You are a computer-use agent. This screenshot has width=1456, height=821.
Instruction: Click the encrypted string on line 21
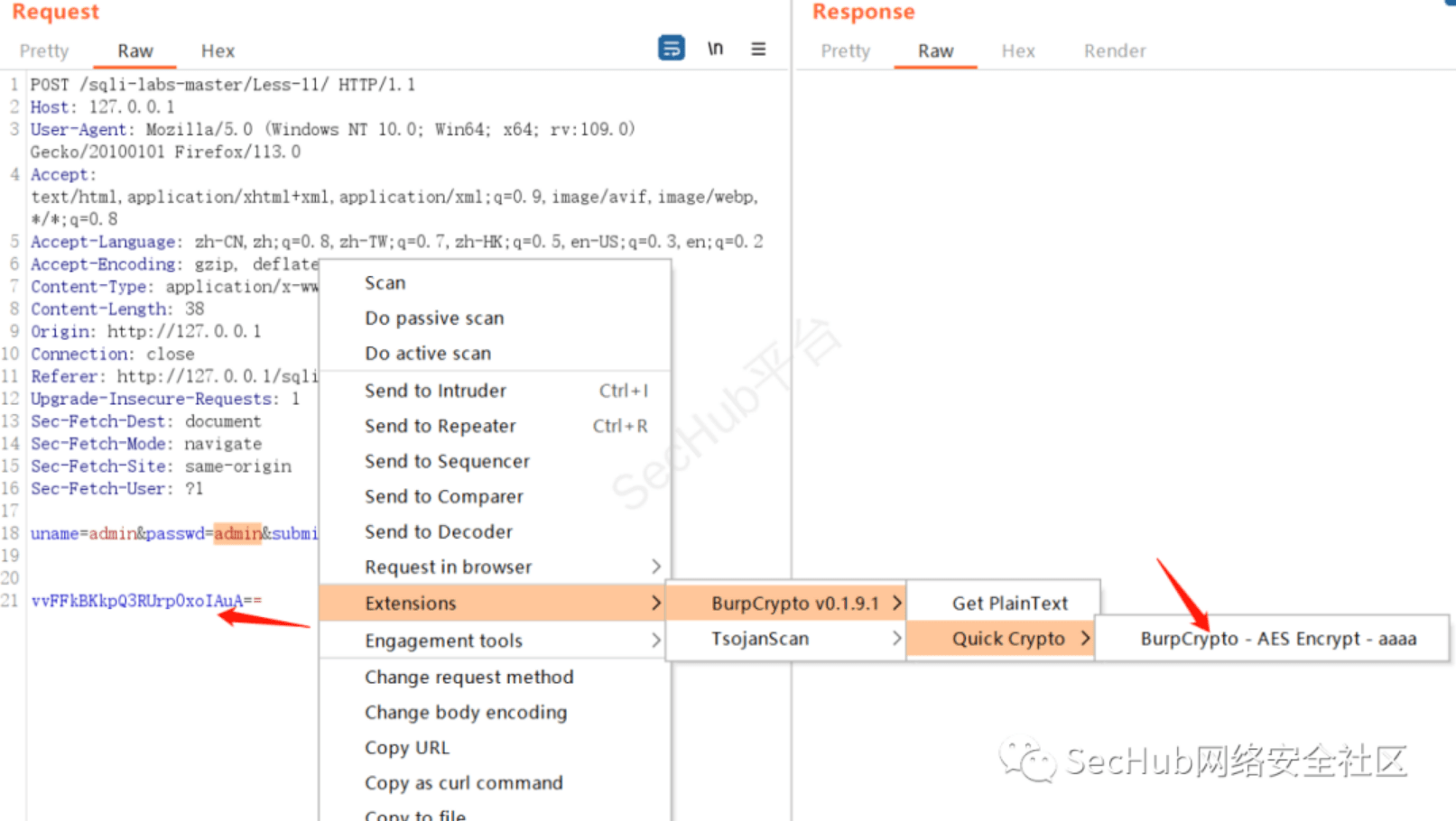point(145,601)
